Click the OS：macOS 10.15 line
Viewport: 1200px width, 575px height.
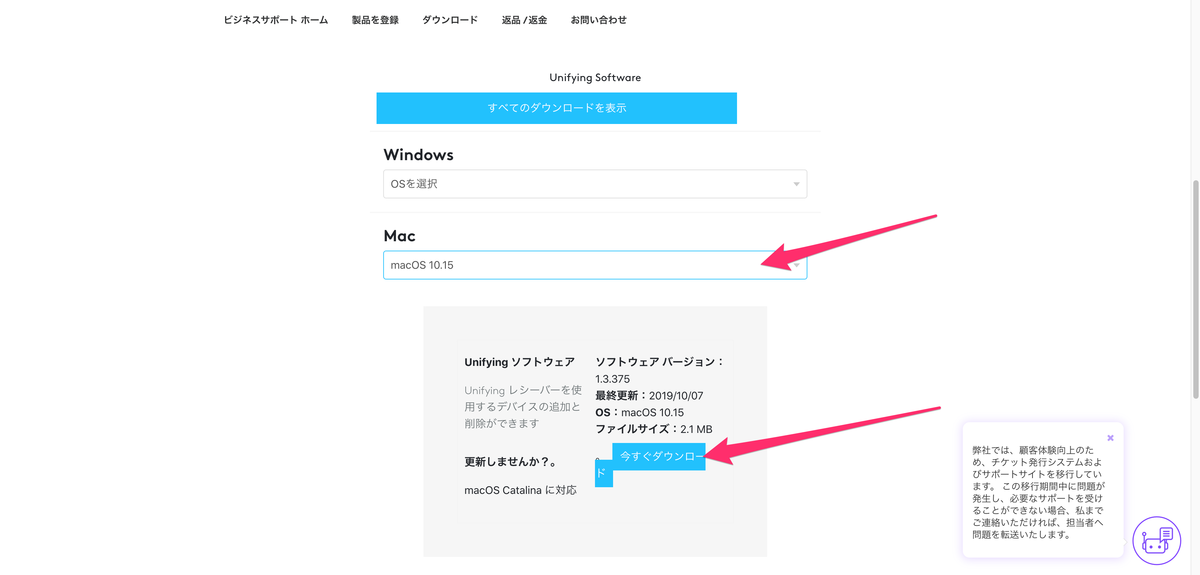[x=639, y=412]
